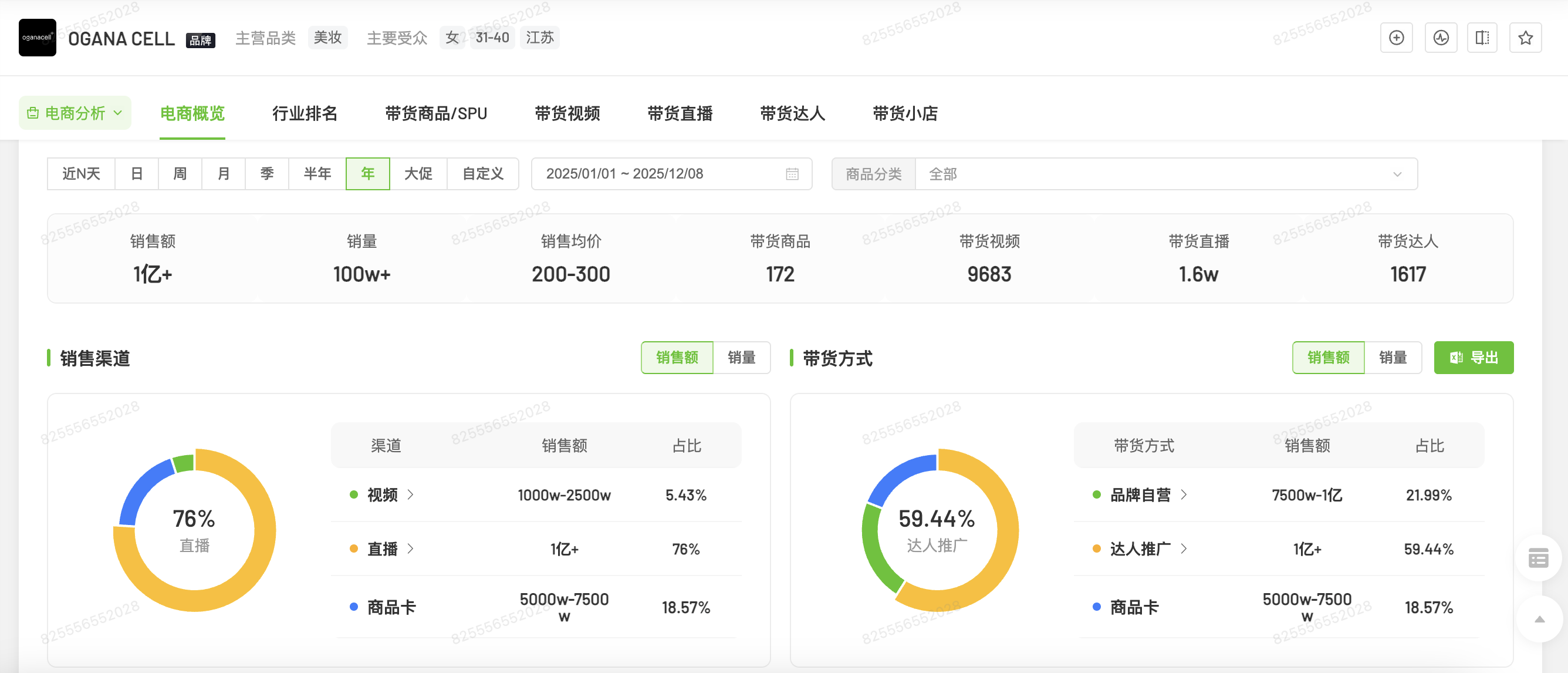Switch time period to 半年
The height and width of the screenshot is (673, 1568).
[316, 174]
